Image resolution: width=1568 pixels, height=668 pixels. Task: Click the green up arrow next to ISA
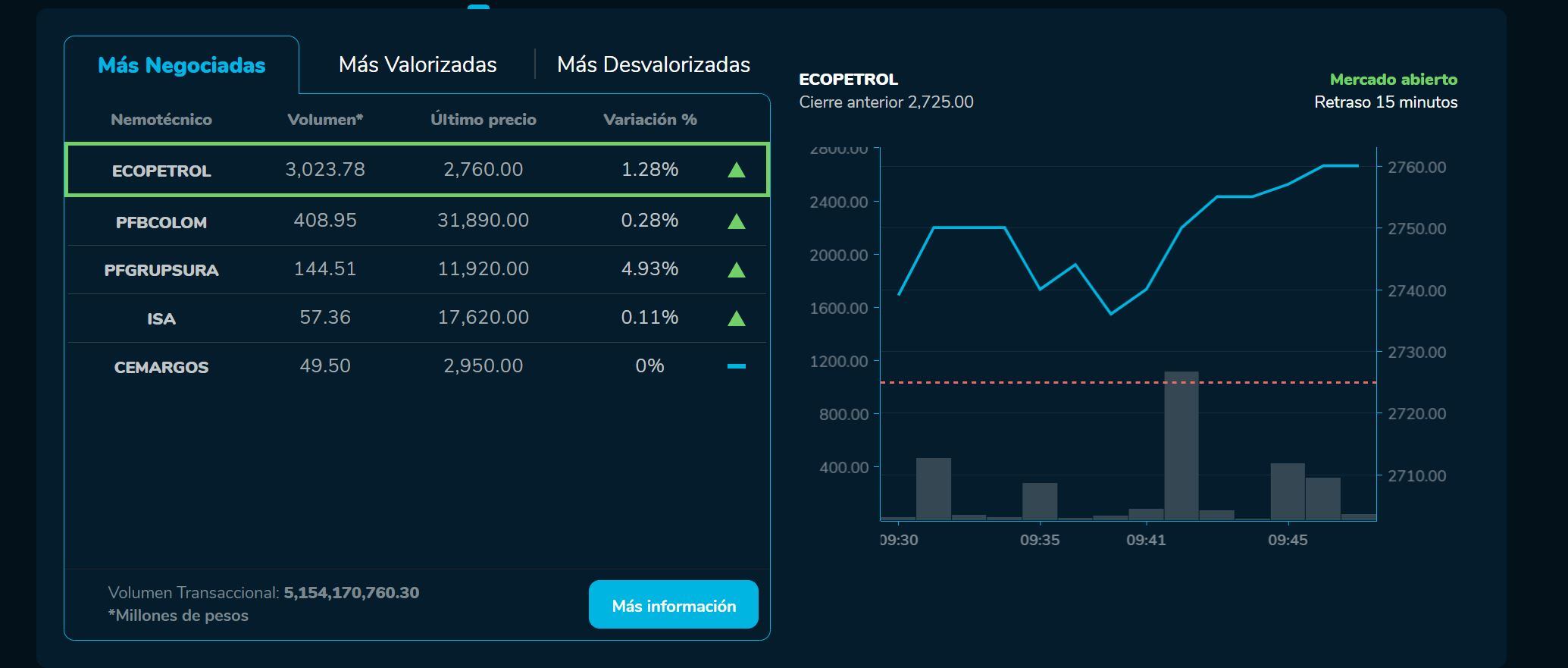(x=736, y=318)
